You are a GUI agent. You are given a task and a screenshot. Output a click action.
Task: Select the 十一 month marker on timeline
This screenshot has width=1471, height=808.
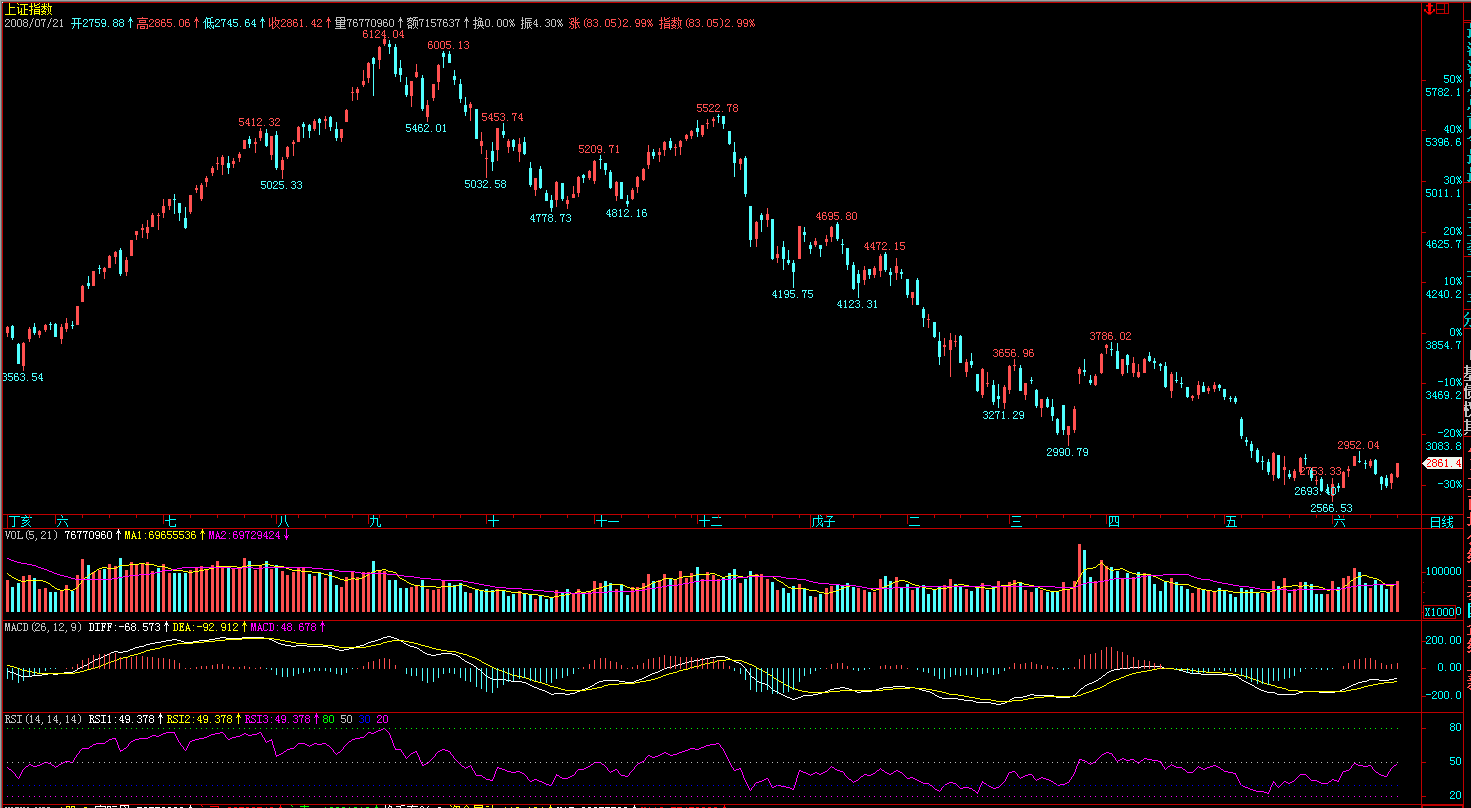608,521
